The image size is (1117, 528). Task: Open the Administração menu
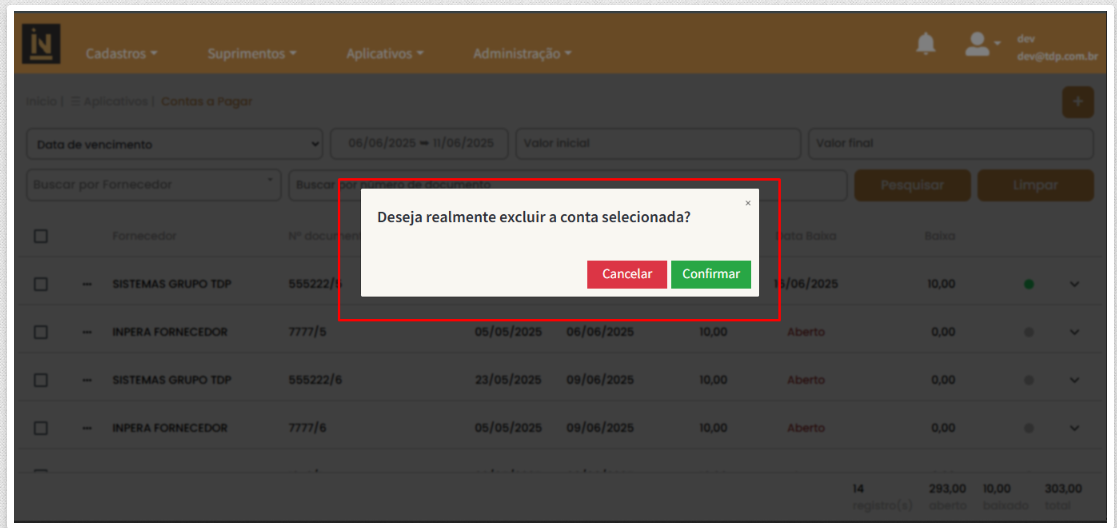click(x=521, y=54)
